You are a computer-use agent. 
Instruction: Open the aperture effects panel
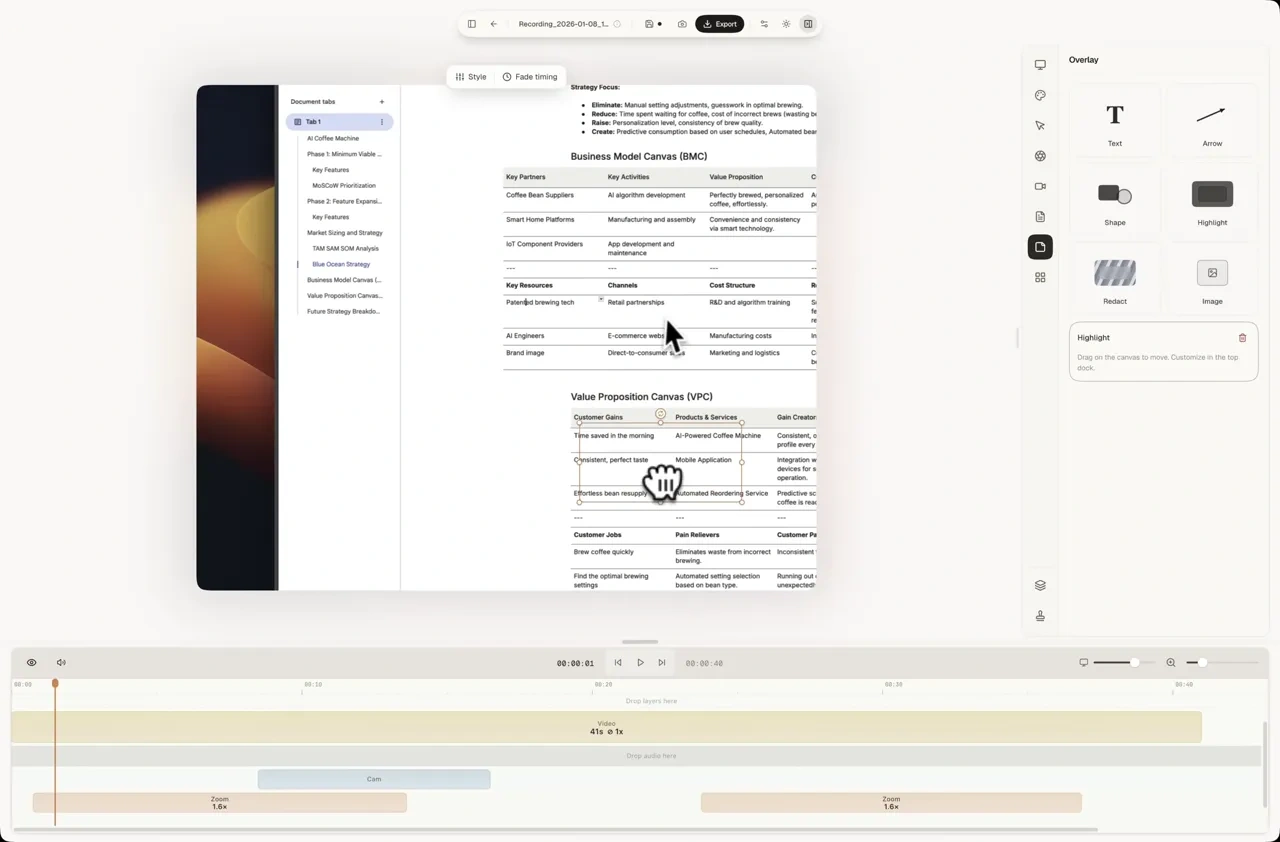coord(1040,156)
